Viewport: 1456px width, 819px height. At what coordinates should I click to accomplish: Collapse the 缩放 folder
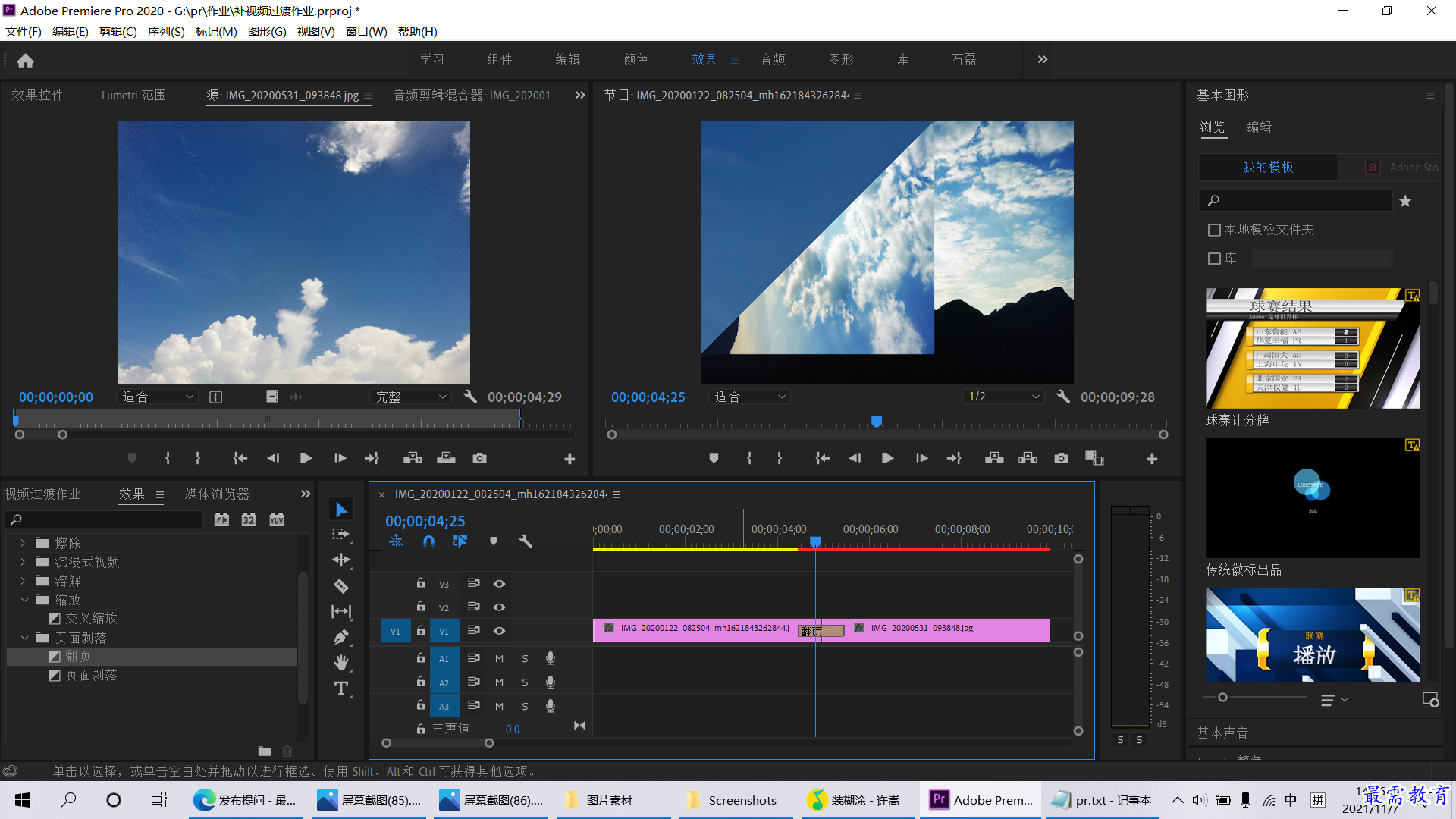[x=24, y=600]
